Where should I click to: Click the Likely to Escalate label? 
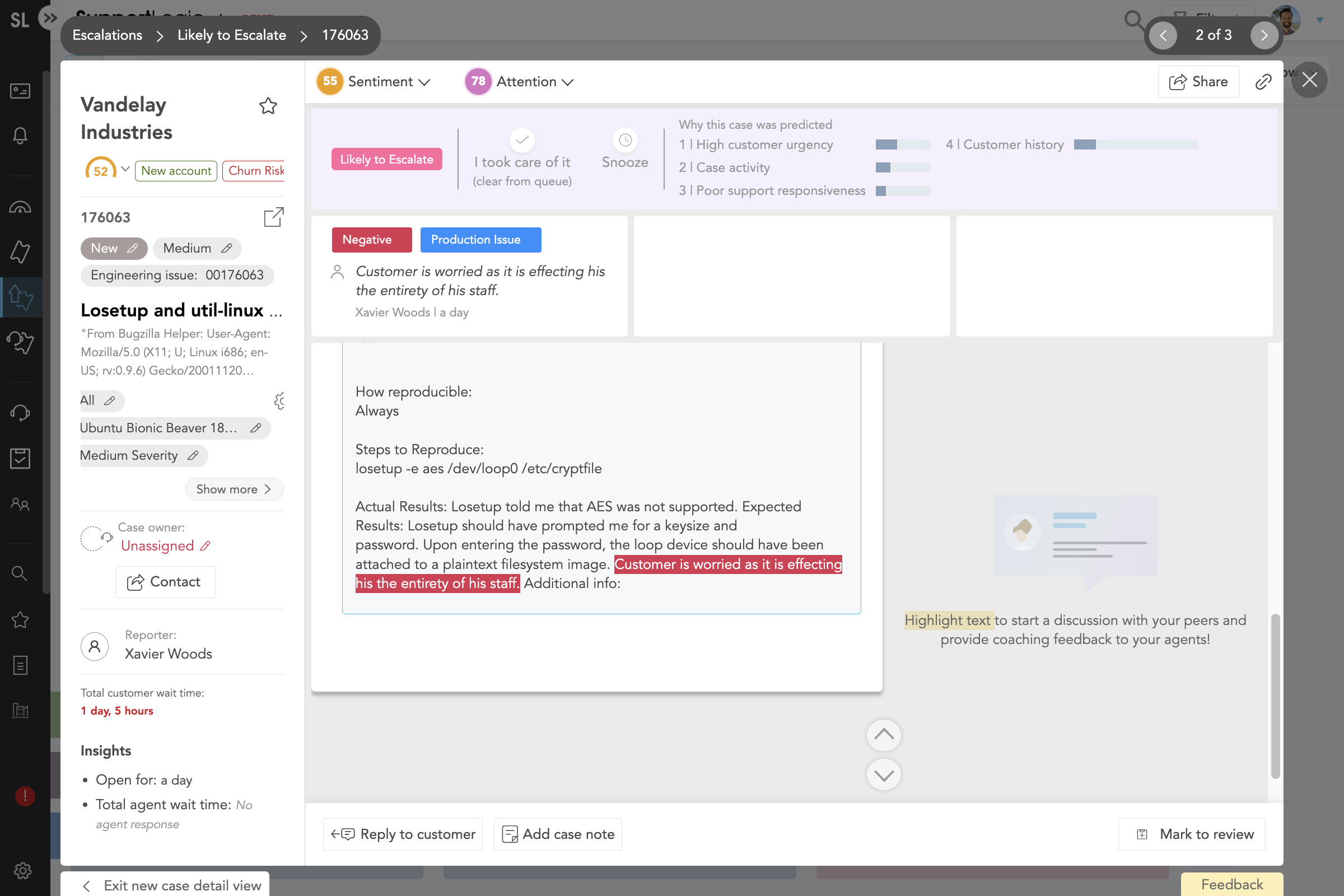[387, 160]
